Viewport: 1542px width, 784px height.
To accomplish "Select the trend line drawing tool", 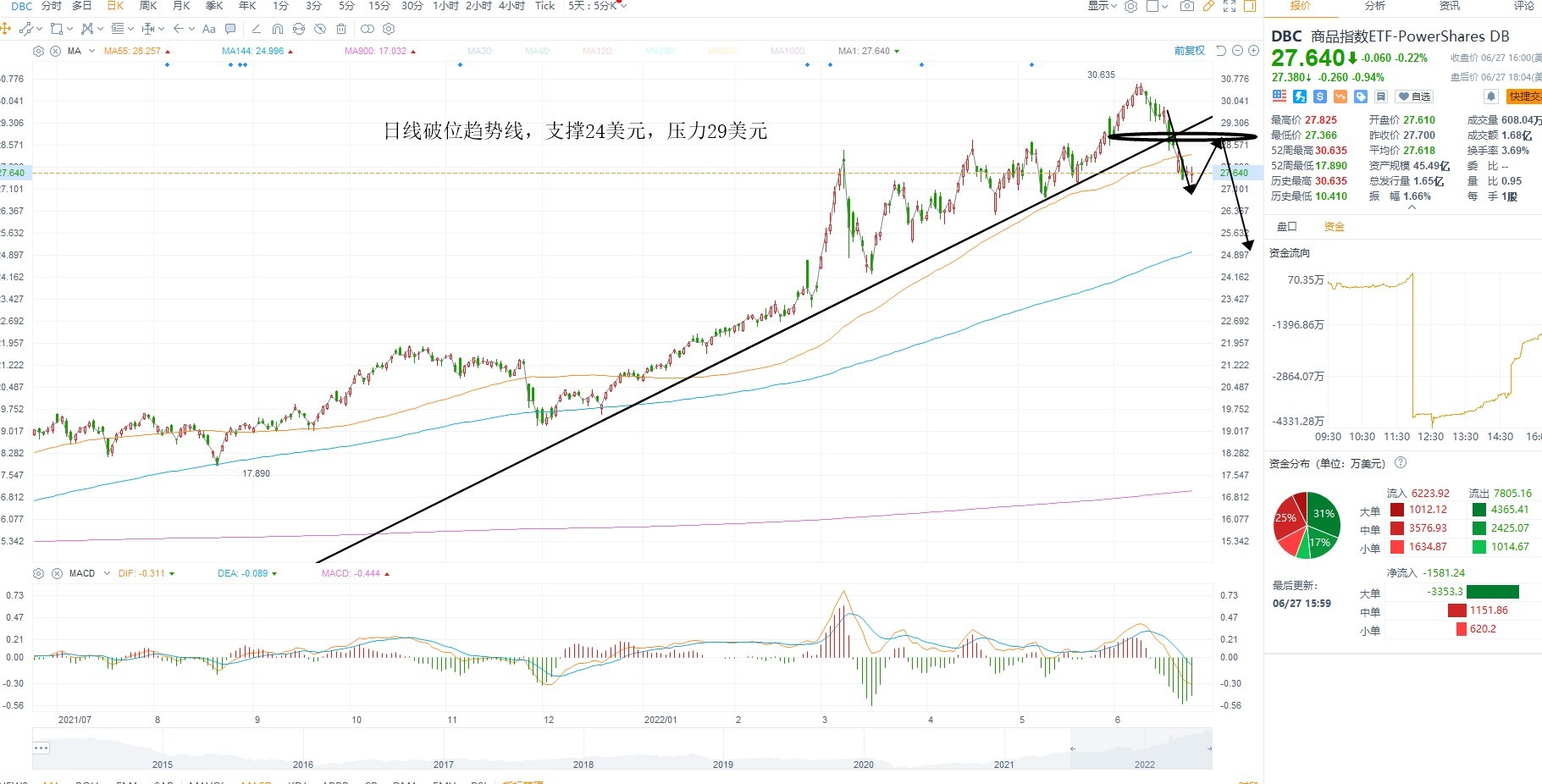I will tap(26, 29).
